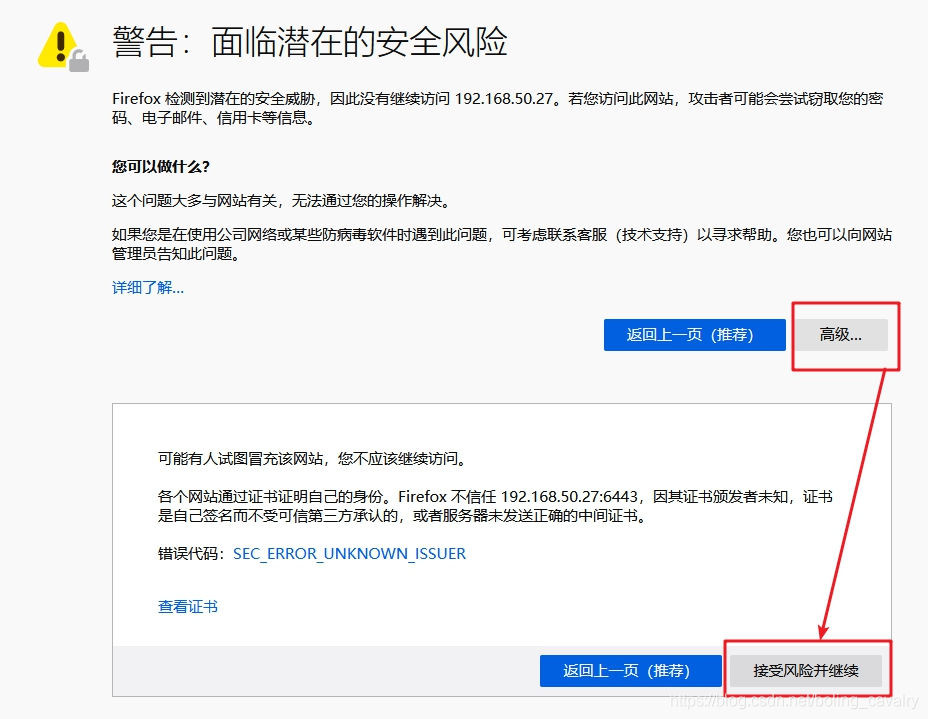The image size is (928, 719).
Task: Click the 您可以做什么? subheading
Action: pyautogui.click(x=161, y=166)
